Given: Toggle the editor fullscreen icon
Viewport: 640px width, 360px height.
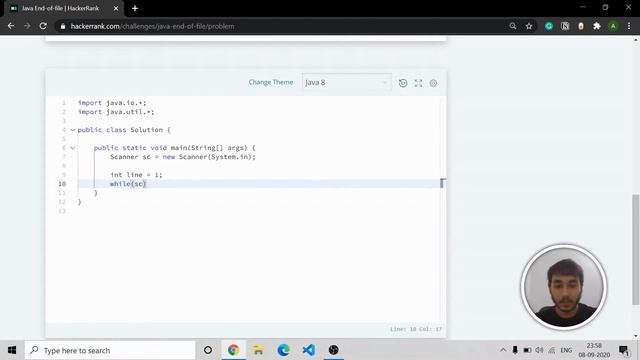Looking at the screenshot, I should pyautogui.click(x=418, y=83).
